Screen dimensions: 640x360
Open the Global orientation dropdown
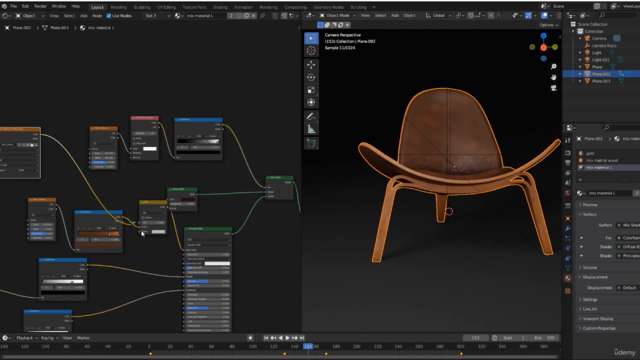point(439,16)
